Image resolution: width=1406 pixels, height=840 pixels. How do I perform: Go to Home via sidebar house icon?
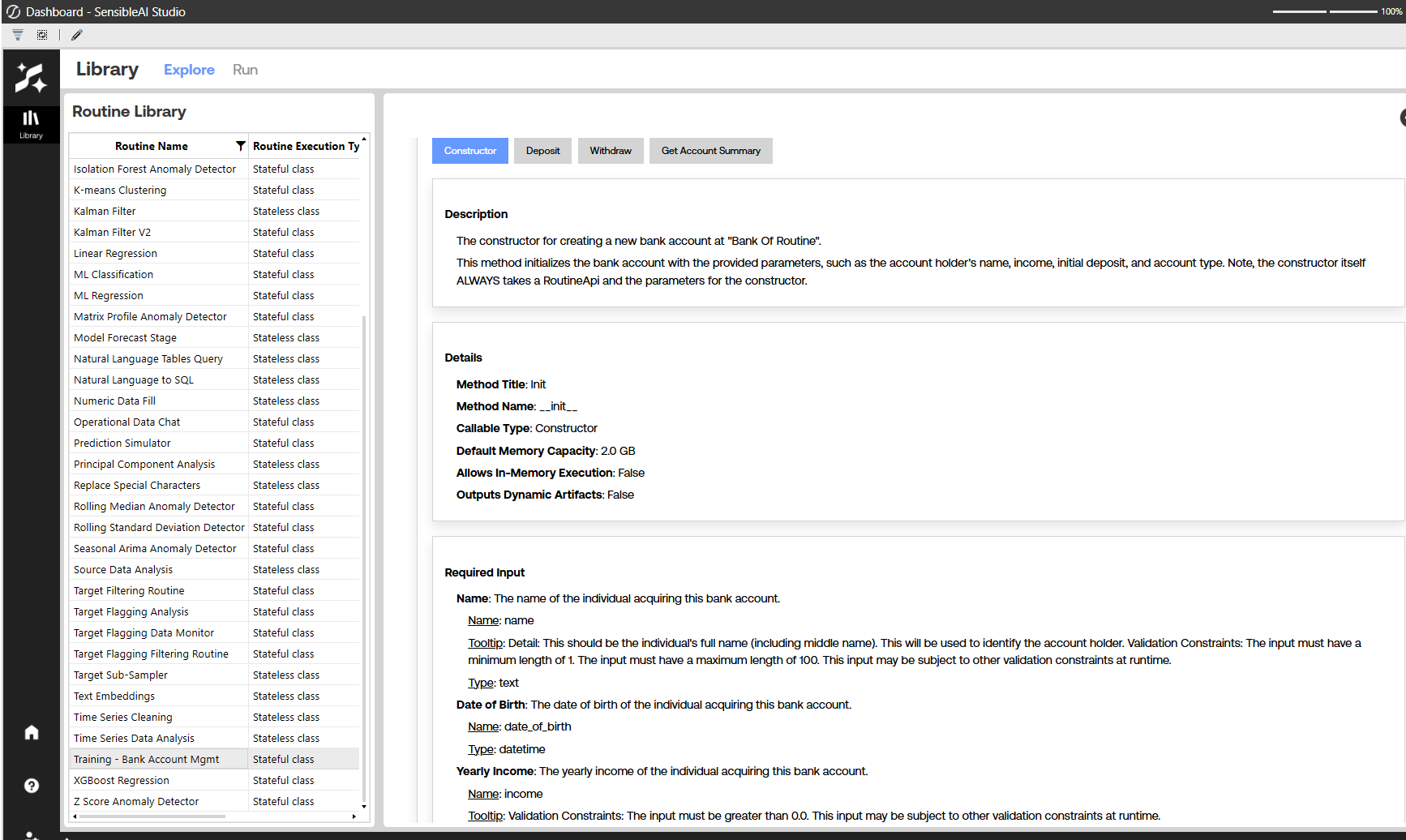click(32, 733)
